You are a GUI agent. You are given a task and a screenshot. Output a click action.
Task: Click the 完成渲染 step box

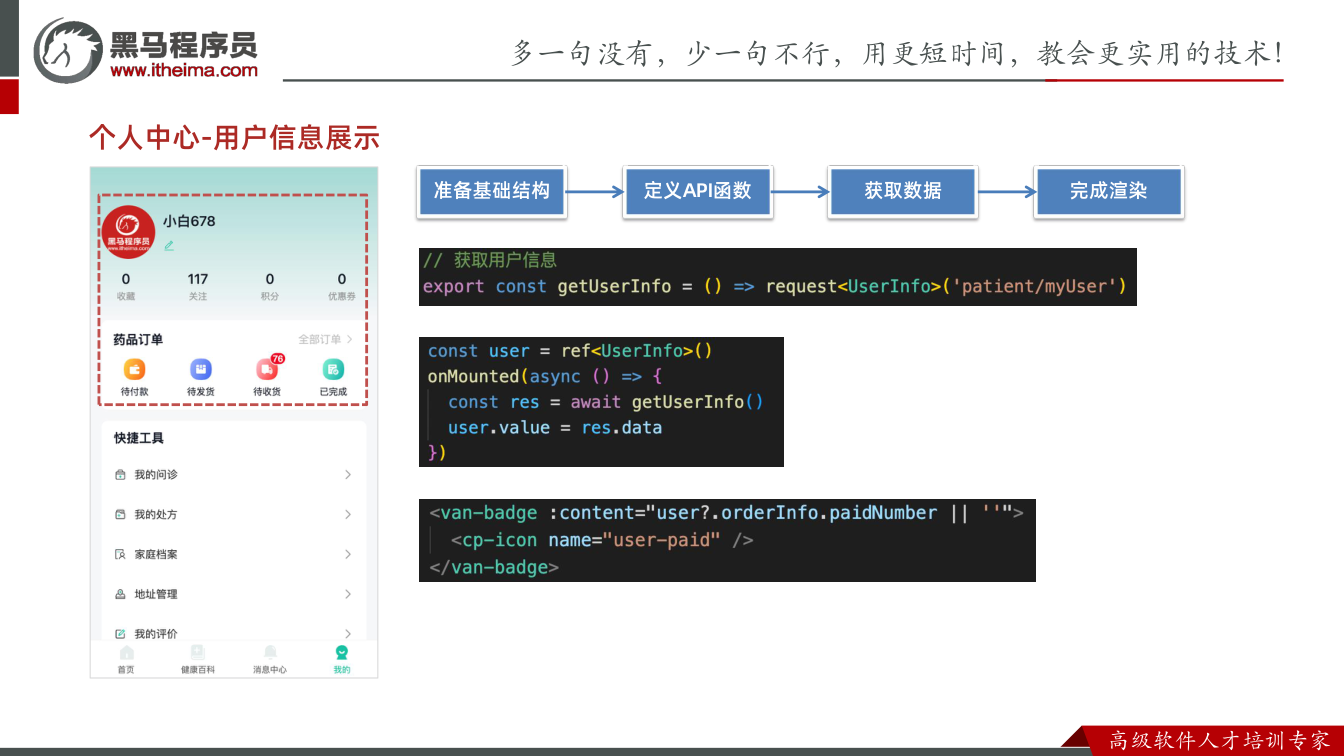[x=1109, y=192]
